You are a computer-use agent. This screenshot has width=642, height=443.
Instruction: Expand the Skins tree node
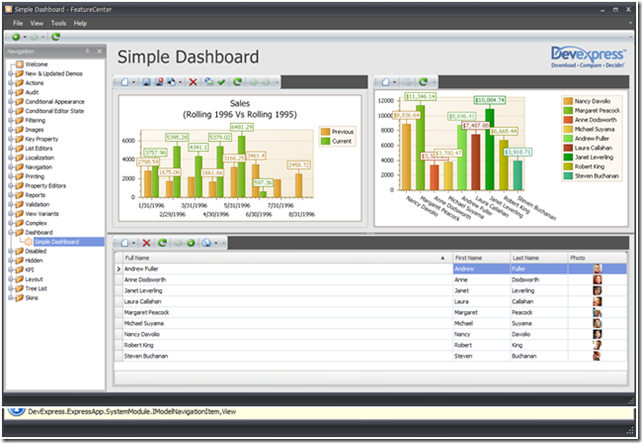point(11,298)
